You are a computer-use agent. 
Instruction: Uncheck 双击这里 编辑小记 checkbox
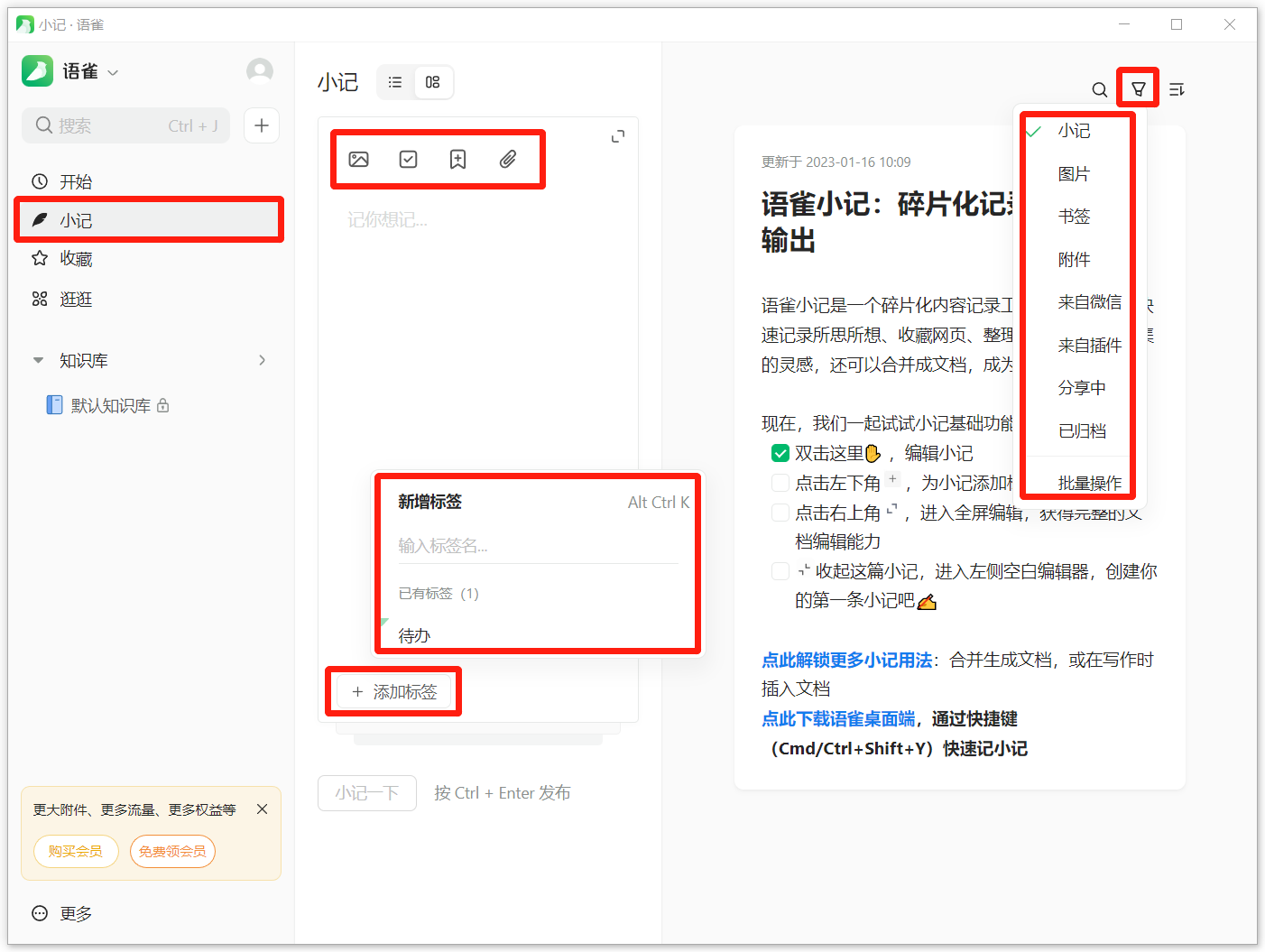(x=780, y=453)
